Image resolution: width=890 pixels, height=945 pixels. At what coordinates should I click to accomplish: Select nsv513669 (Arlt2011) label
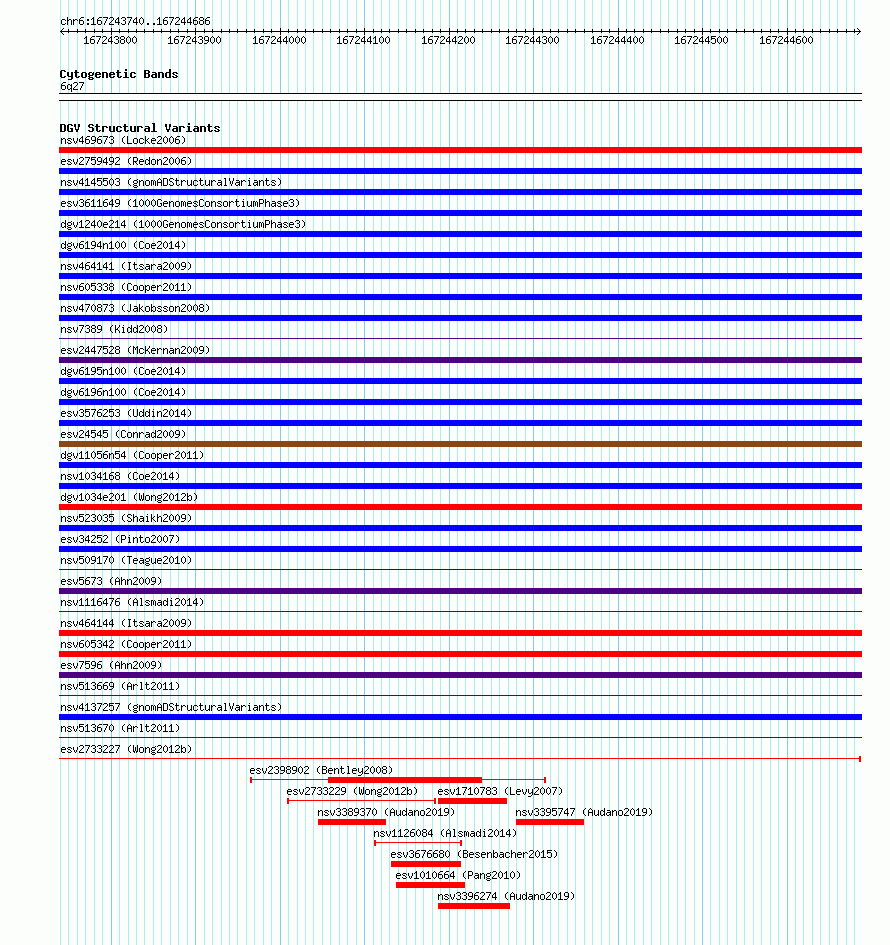point(120,686)
